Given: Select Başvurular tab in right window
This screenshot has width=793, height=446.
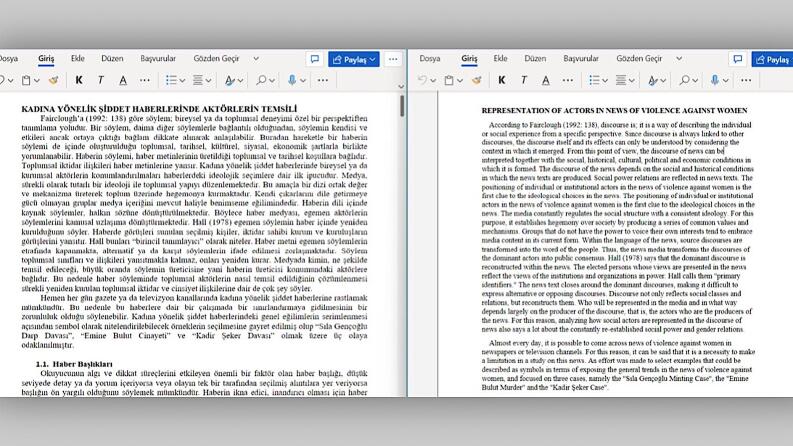Looking at the screenshot, I should tap(581, 58).
